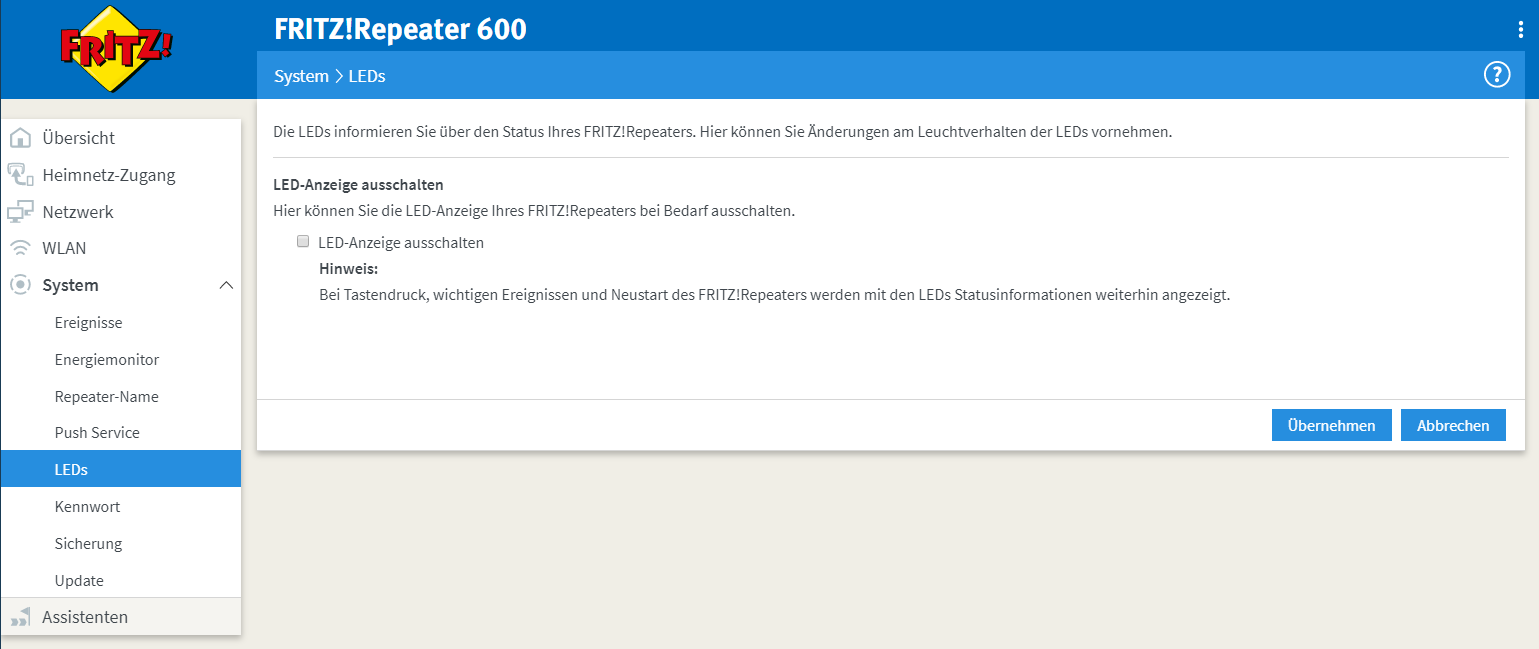Click the Abbrechen button
The width and height of the screenshot is (1539, 649).
click(1453, 425)
